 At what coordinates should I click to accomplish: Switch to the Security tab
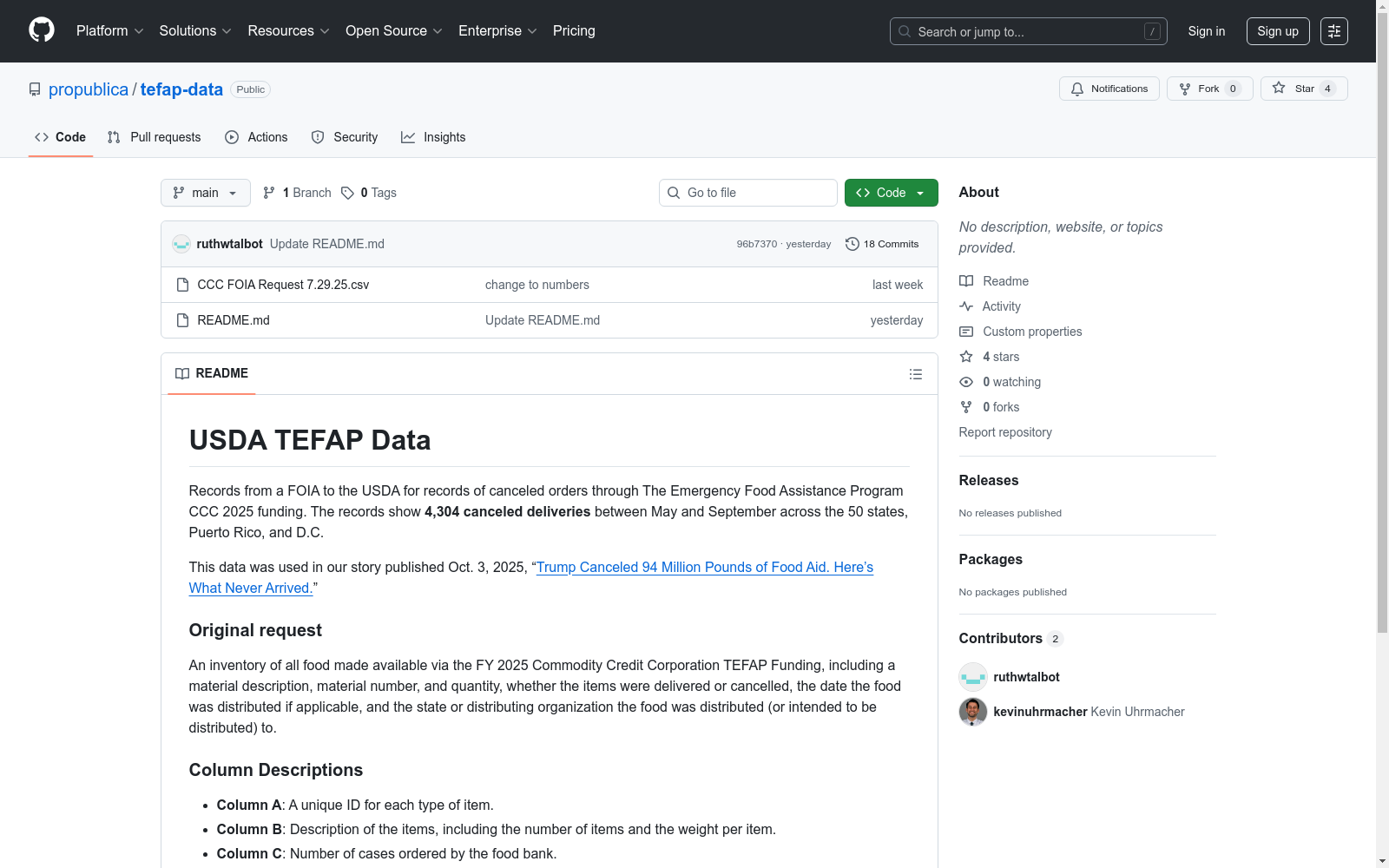345,137
